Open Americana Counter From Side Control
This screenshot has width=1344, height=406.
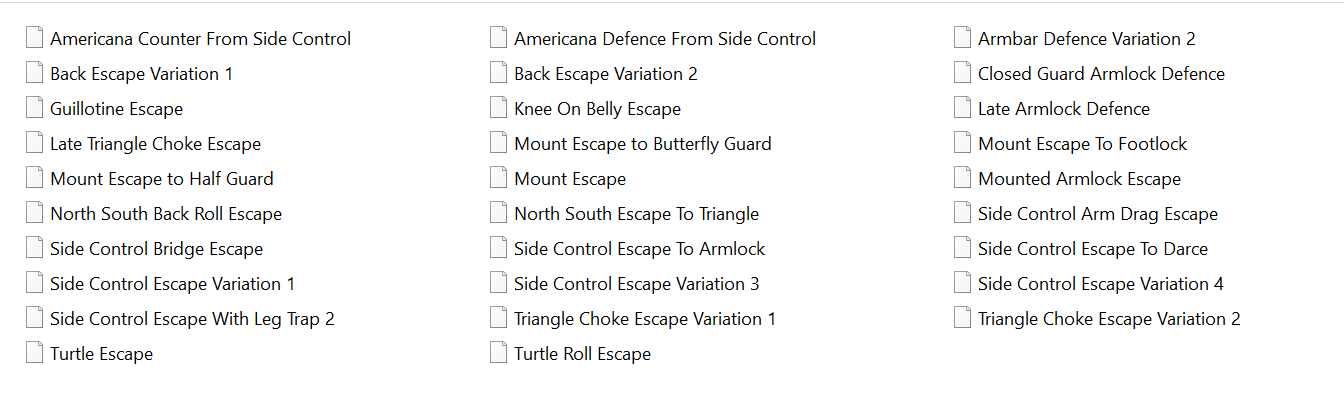point(200,39)
